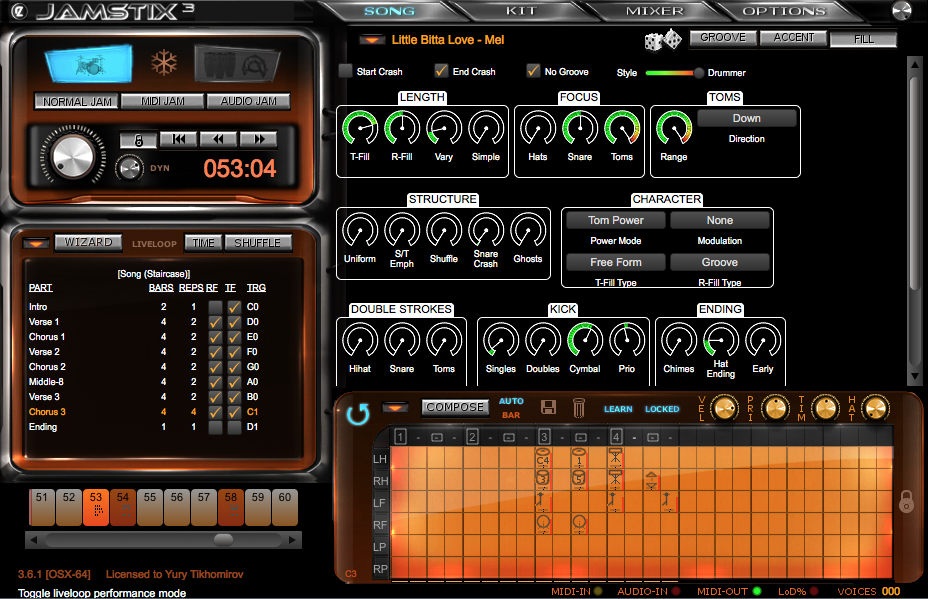Screen dimensions: 928x599
Task: Open the song WIZARD
Action: pyautogui.click(x=88, y=242)
